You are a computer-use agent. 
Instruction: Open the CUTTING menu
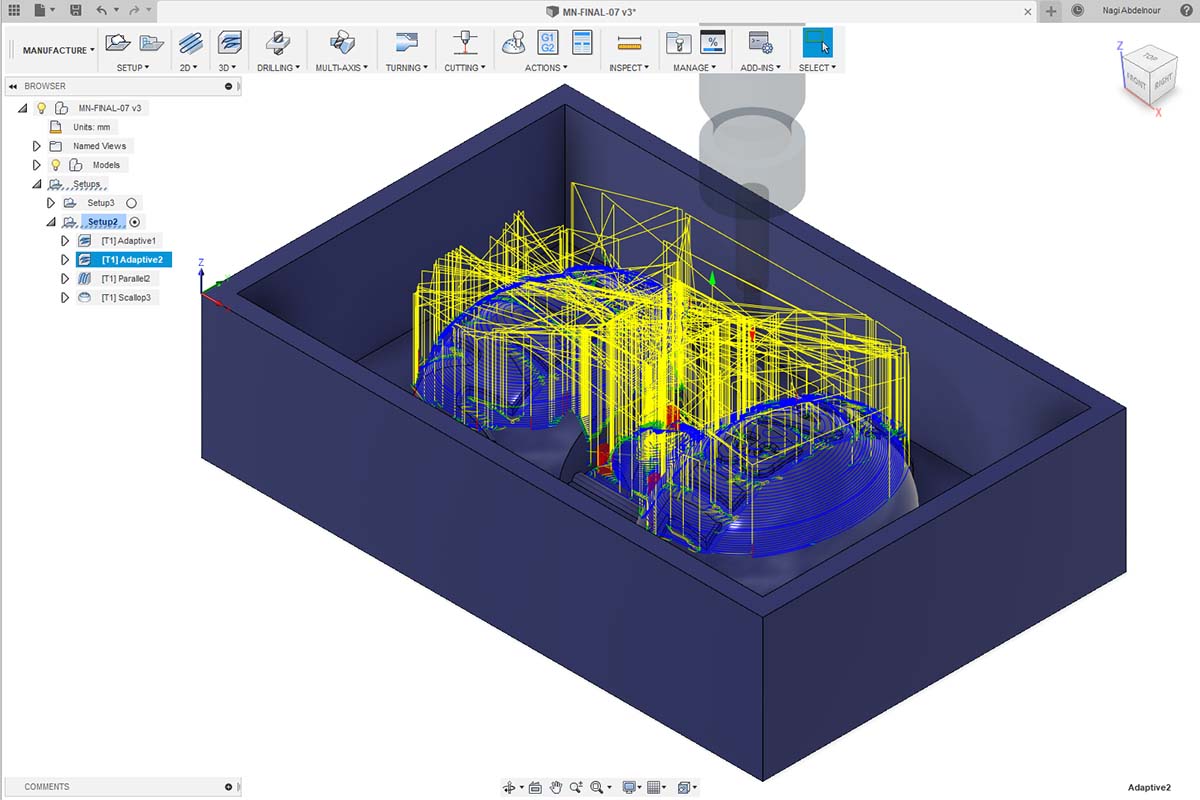[465, 68]
